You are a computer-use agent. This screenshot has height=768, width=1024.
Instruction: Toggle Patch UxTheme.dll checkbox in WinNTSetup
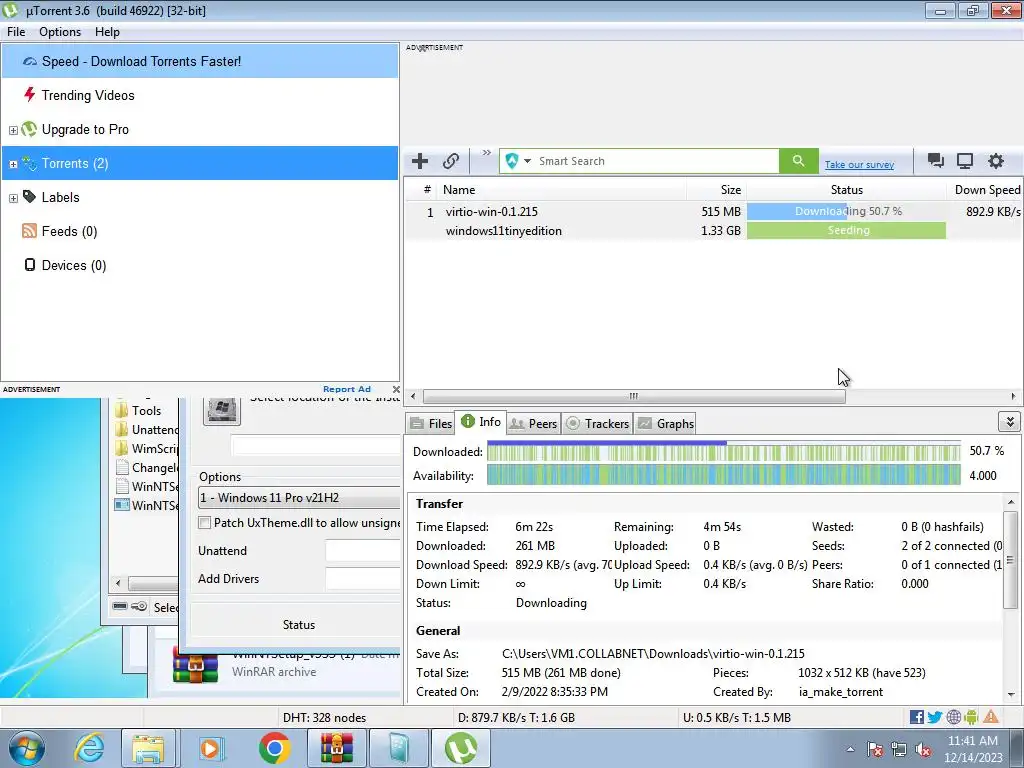(204, 522)
